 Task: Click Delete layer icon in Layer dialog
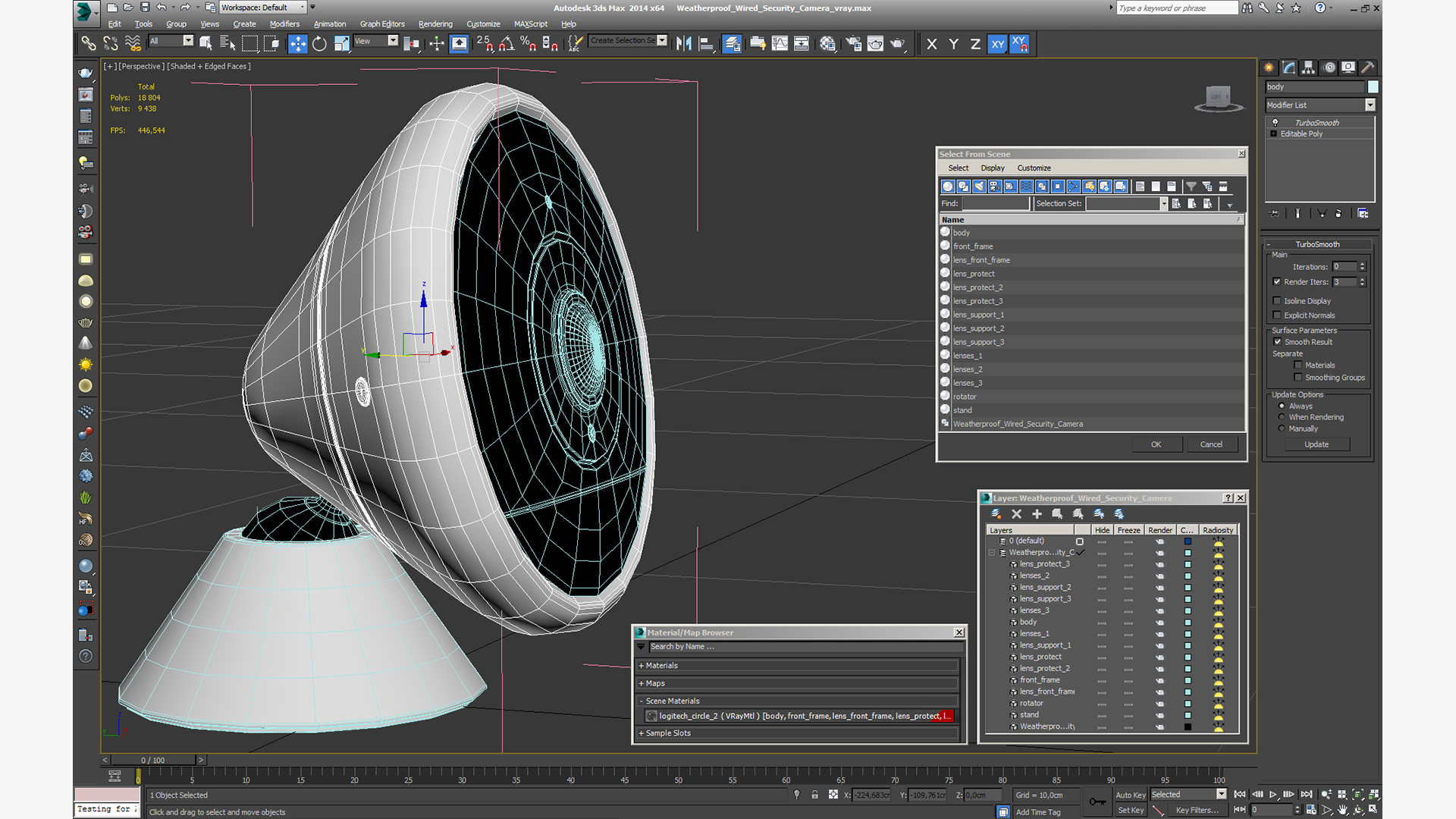tap(1016, 513)
